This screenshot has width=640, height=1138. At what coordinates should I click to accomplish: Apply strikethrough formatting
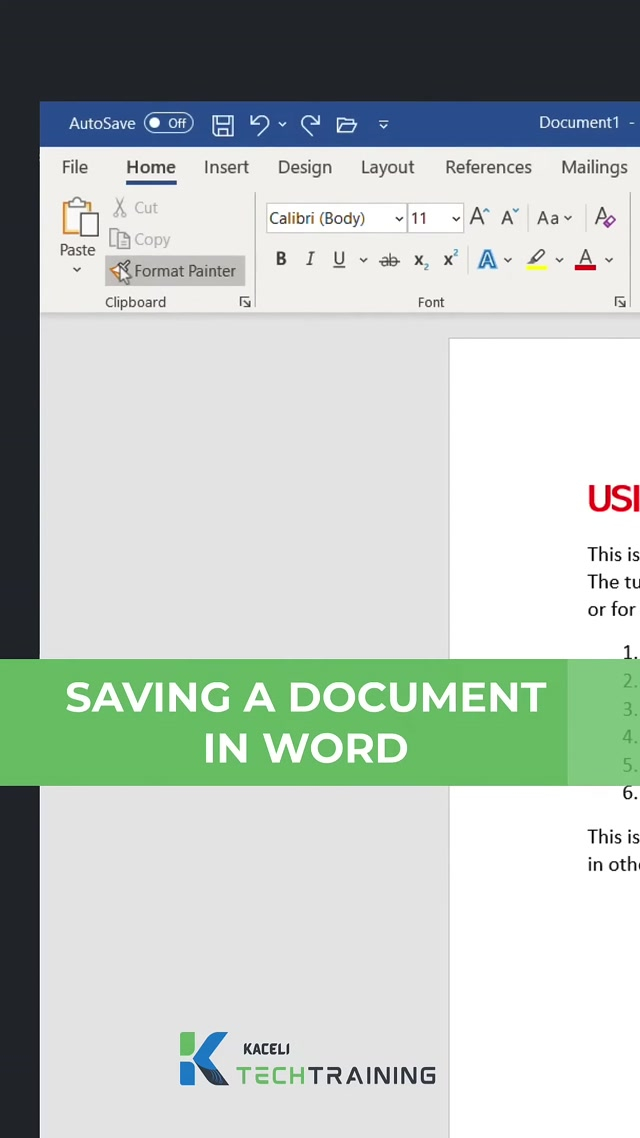tap(390, 260)
